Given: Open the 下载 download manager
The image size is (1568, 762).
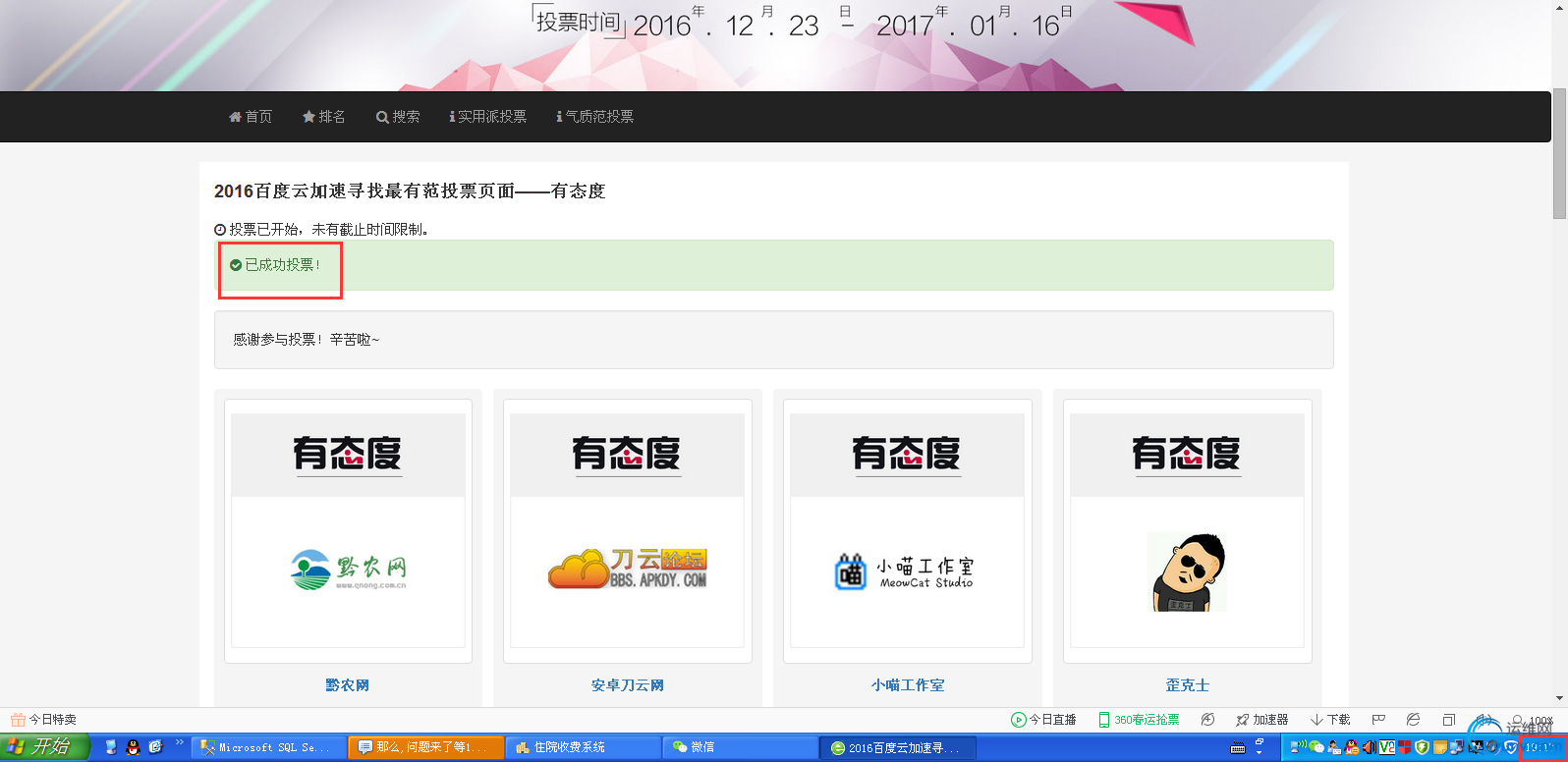Looking at the screenshot, I should click(1330, 720).
